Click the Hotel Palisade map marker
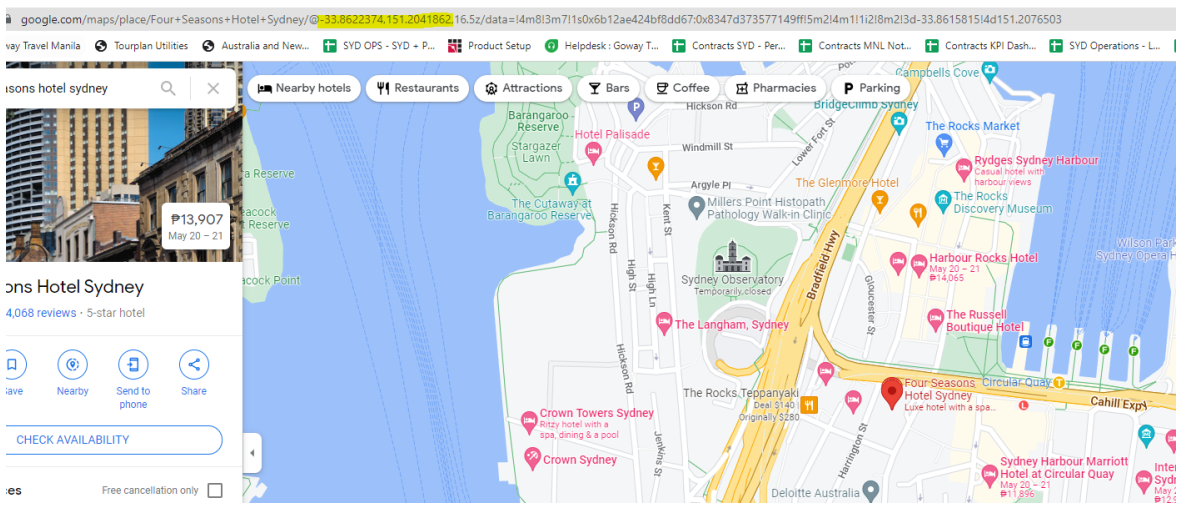The image size is (1181, 513). [594, 152]
